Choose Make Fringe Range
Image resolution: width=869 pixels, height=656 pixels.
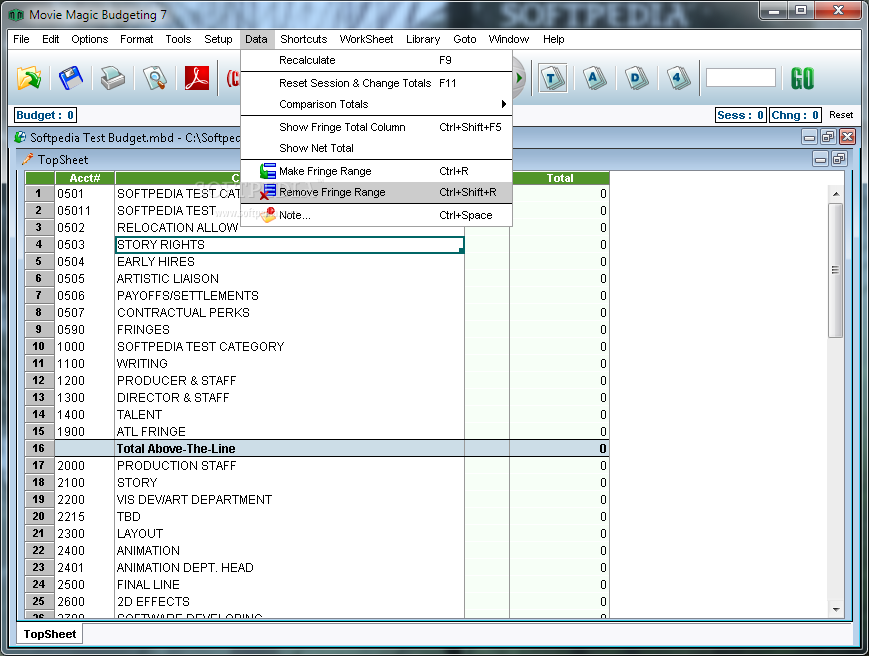(x=376, y=171)
